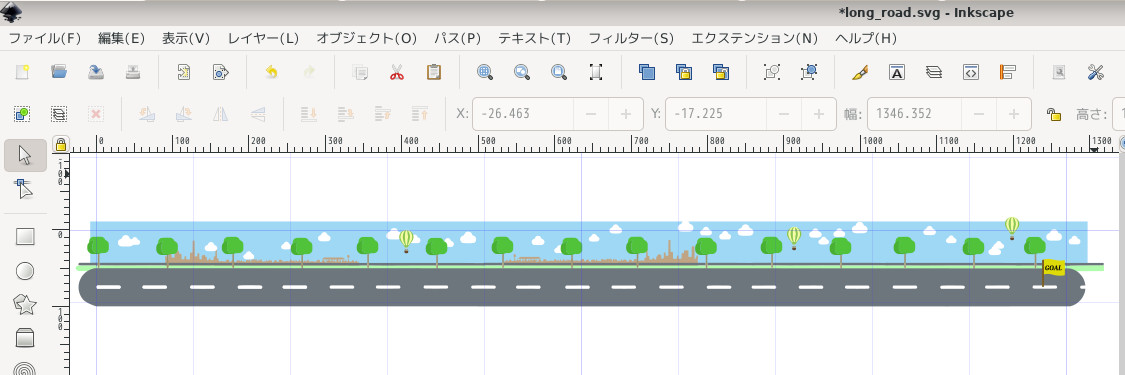1125x375 pixels.
Task: Click the greyed Document Properties icon
Action: coord(1058,72)
